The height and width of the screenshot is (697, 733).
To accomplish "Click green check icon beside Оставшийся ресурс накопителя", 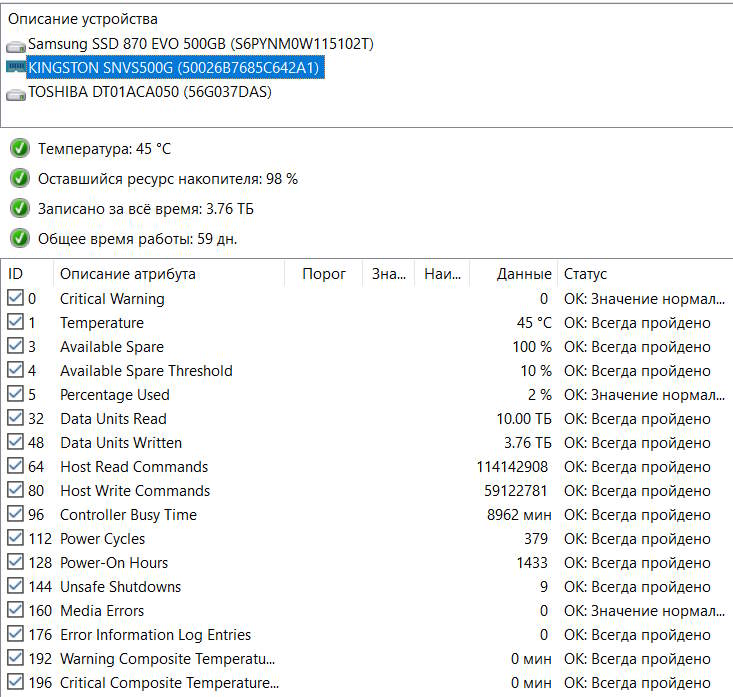I will pos(20,179).
